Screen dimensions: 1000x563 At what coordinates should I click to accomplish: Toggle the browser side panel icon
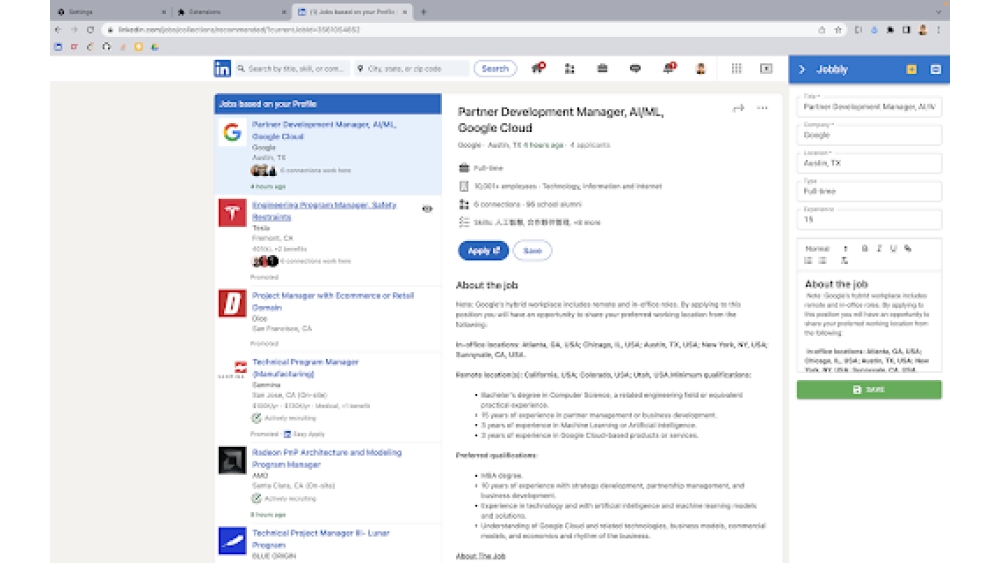coord(906,29)
